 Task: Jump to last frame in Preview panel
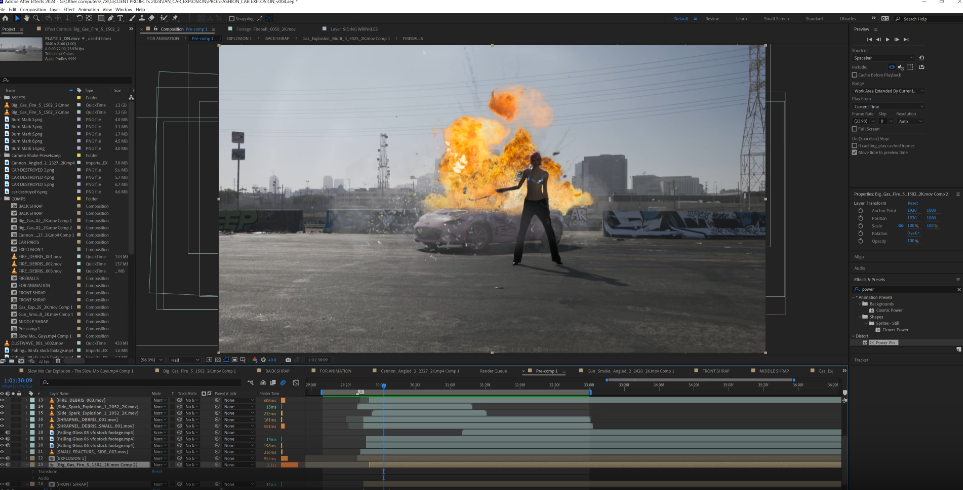tap(906, 39)
